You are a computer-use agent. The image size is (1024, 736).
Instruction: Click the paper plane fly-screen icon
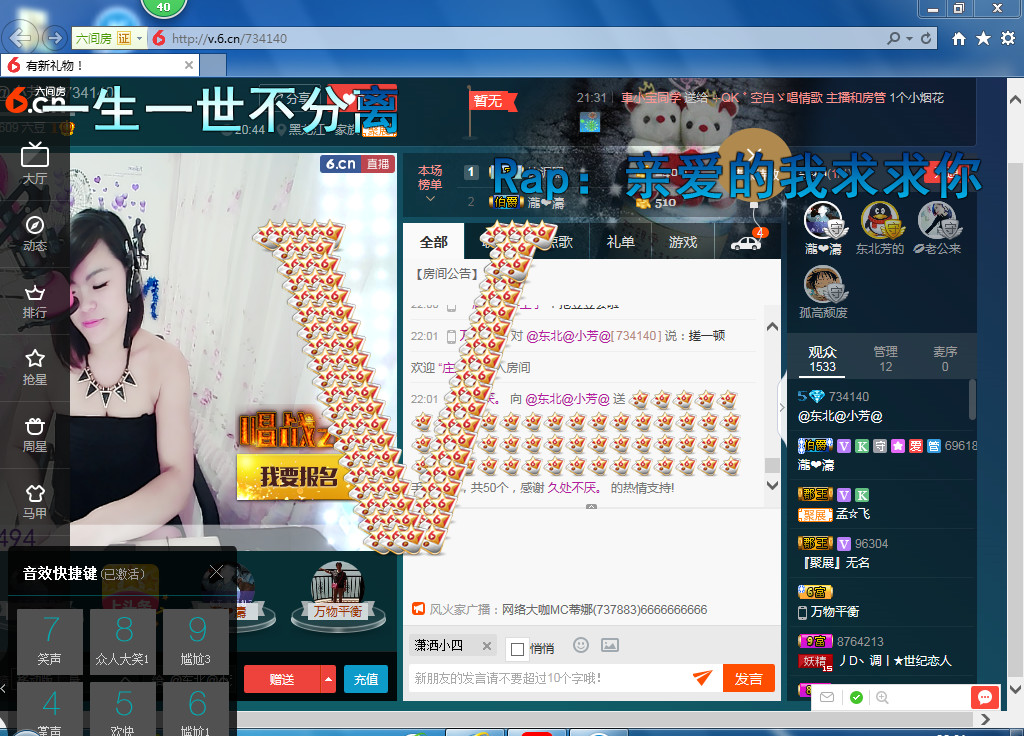pyautogui.click(x=703, y=678)
